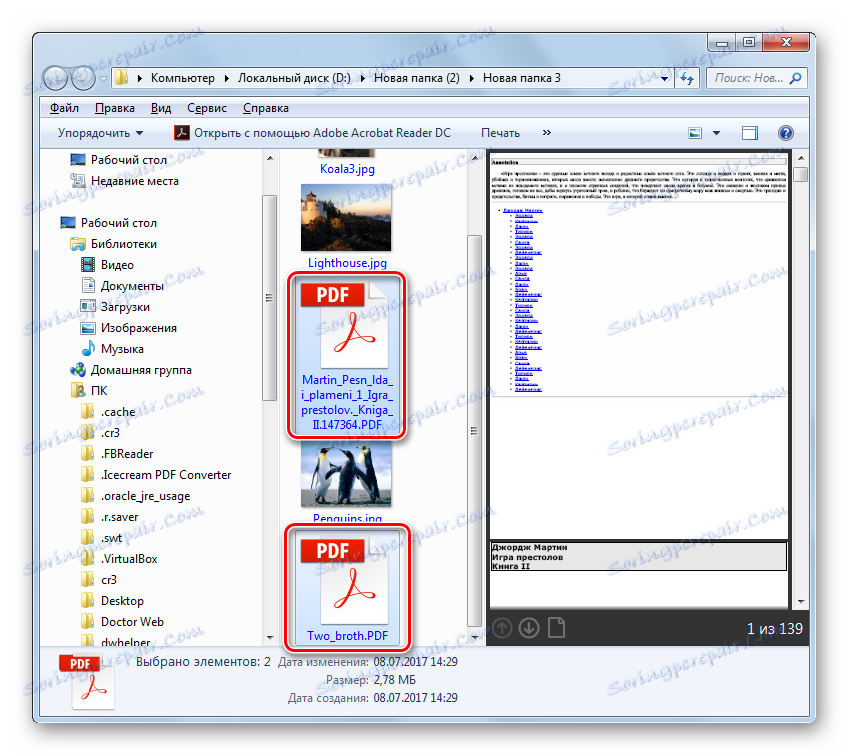Viewport: 849px width, 756px height.
Task: Open the Правка menu
Action: (x=115, y=108)
